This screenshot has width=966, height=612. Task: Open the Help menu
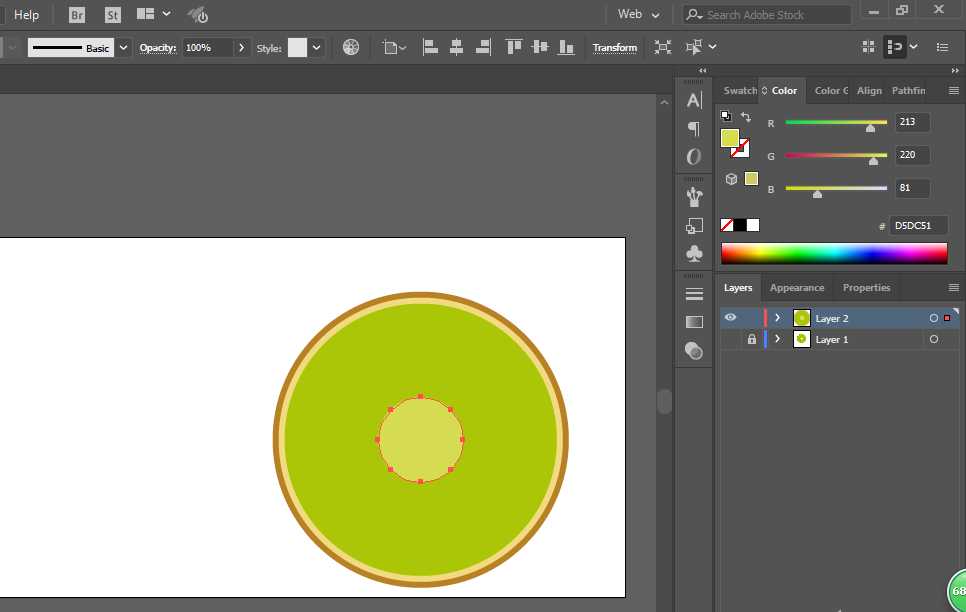coord(27,15)
